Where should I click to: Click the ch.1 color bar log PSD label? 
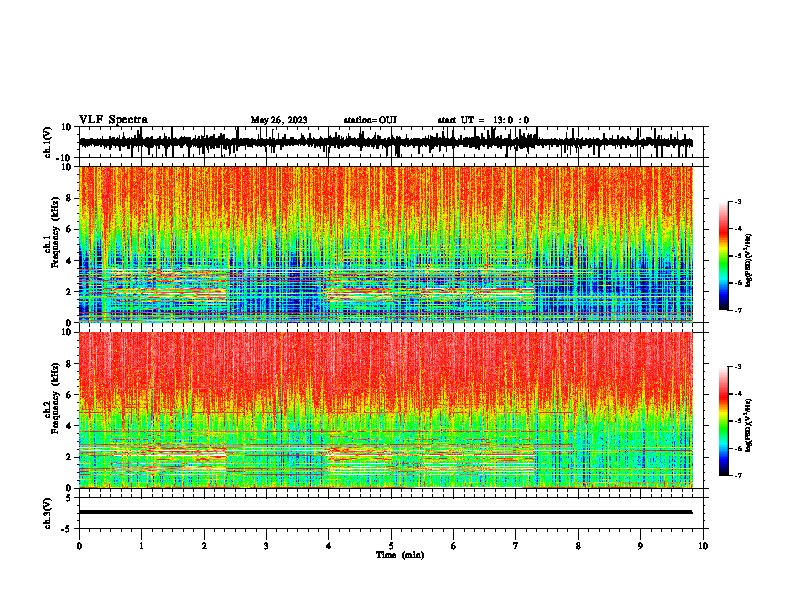point(748,261)
